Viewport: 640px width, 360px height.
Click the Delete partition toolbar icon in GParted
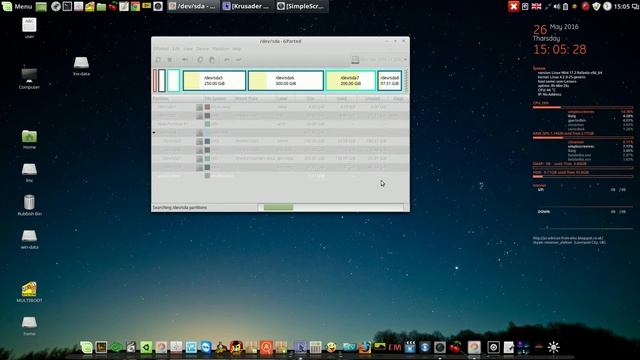[x=170, y=60]
